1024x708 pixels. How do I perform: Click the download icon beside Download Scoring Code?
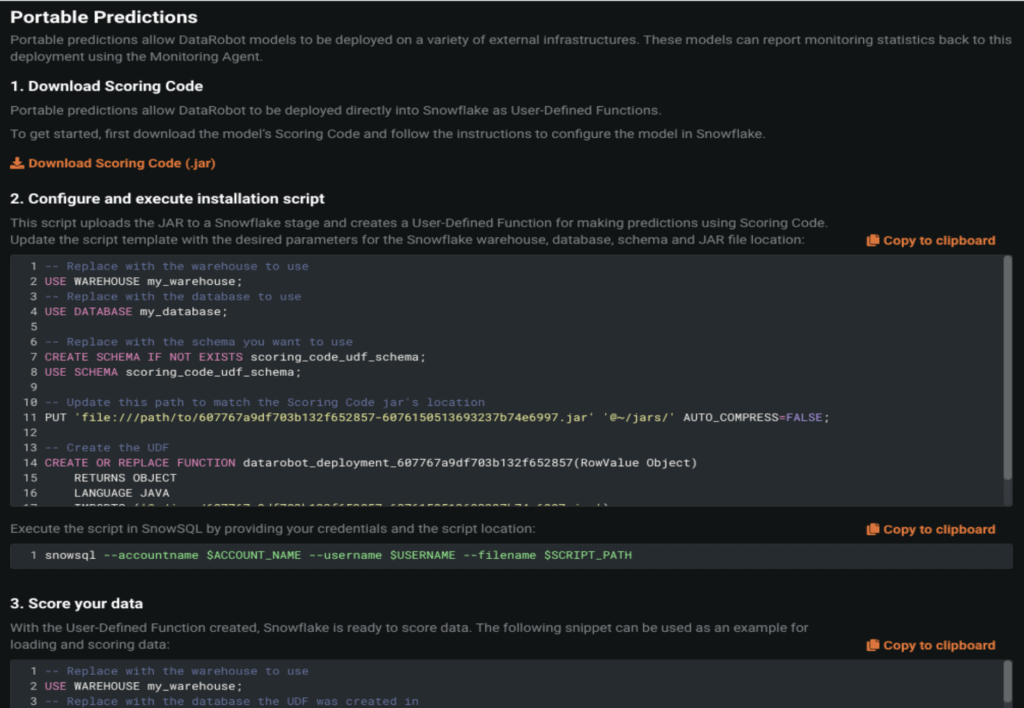(x=17, y=163)
